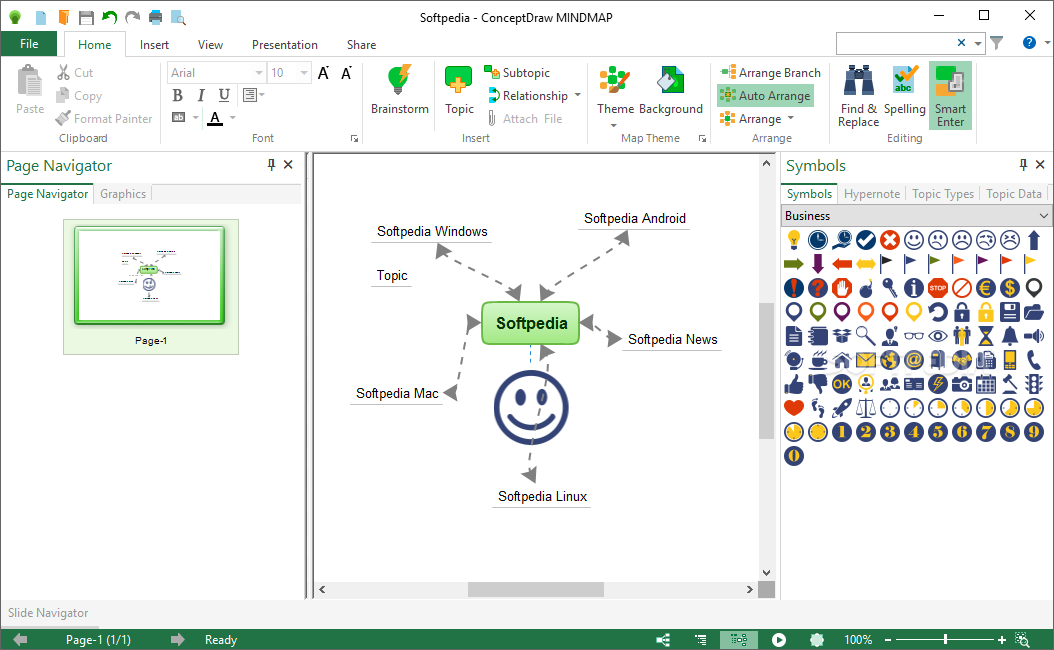Switch to the Topic Types tab

(942, 194)
